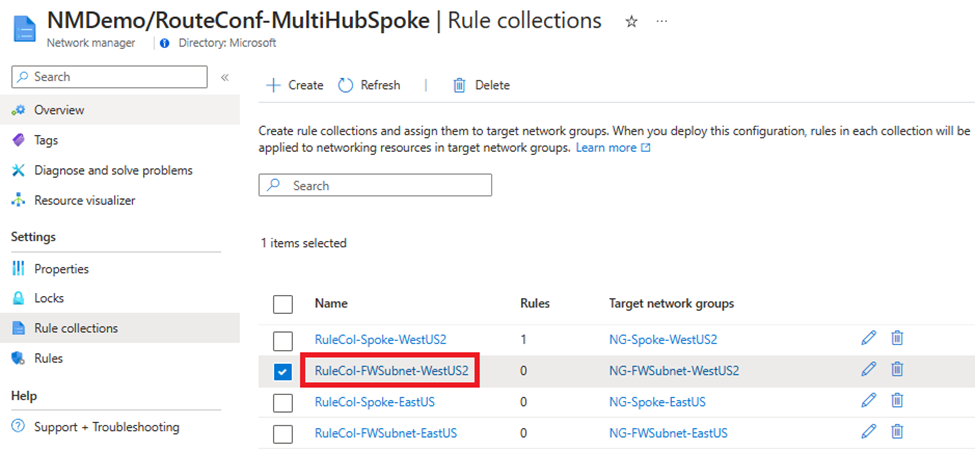
Task: Toggle the select-all header checkbox
Action: click(x=283, y=303)
